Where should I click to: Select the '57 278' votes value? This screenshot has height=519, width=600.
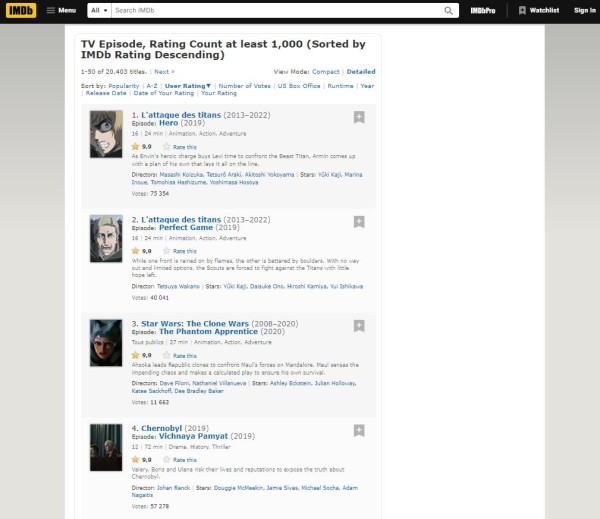coord(159,506)
